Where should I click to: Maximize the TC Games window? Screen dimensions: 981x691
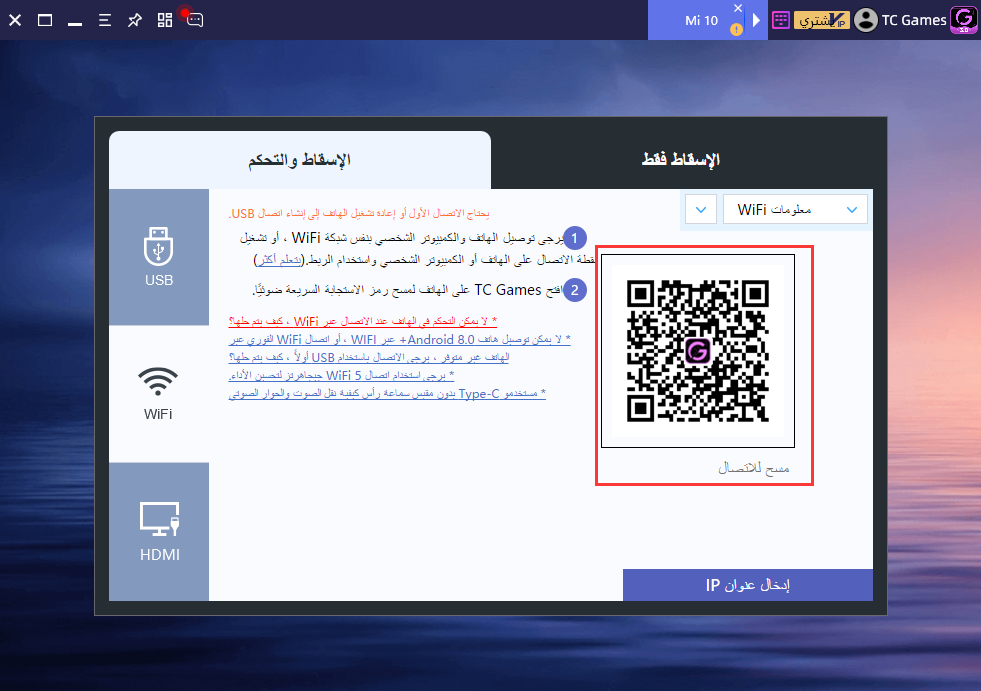pyautogui.click(x=45, y=20)
